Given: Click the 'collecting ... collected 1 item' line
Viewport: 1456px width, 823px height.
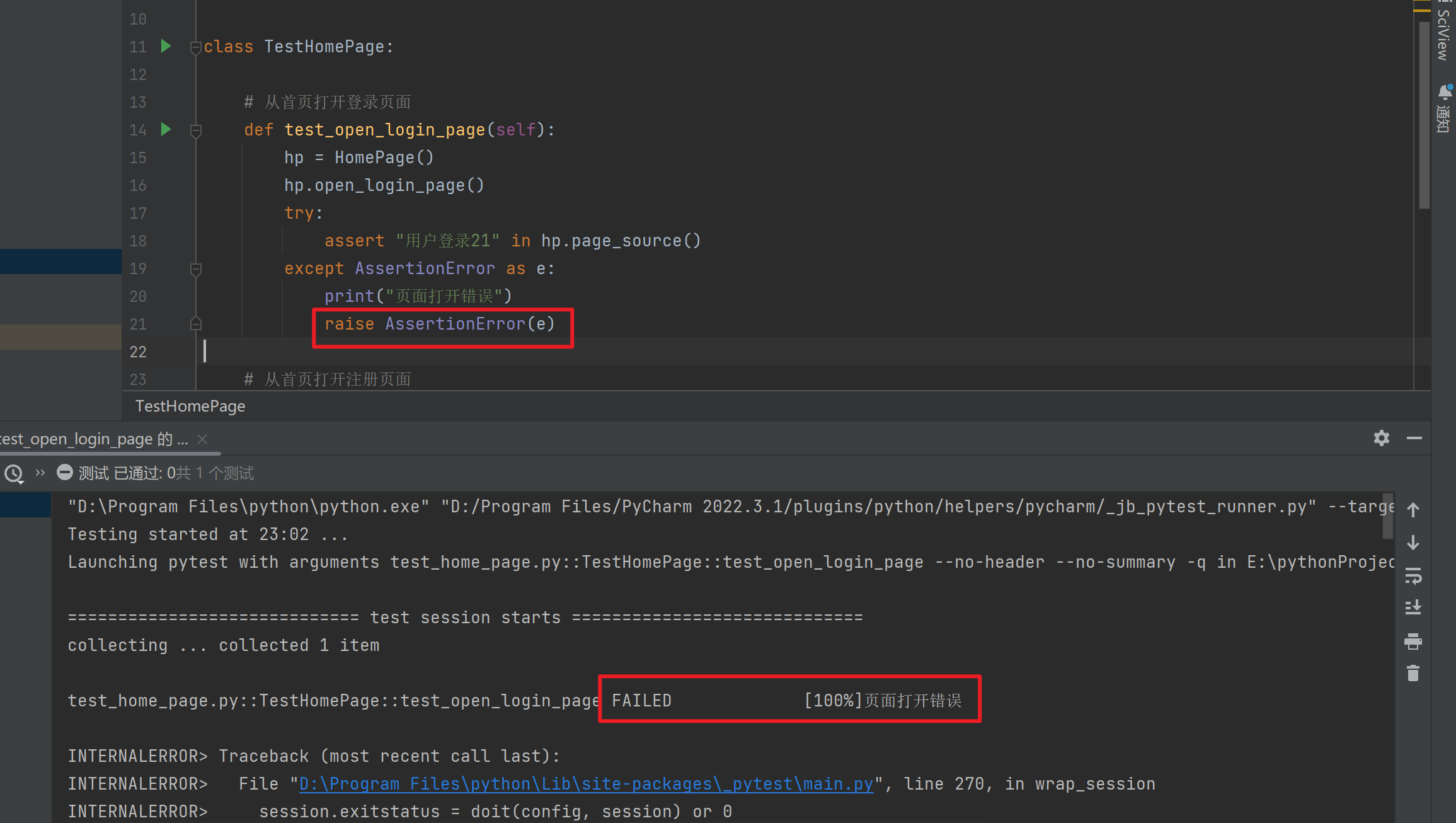Looking at the screenshot, I should [x=224, y=645].
